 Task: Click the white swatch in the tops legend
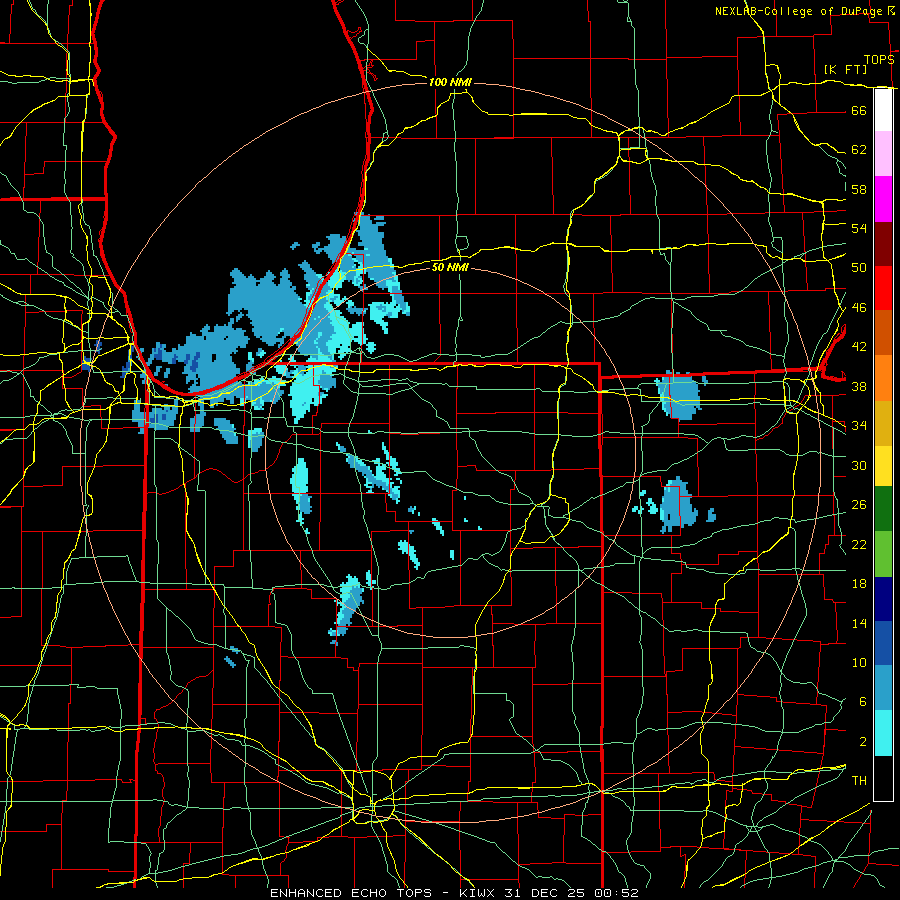[883, 110]
